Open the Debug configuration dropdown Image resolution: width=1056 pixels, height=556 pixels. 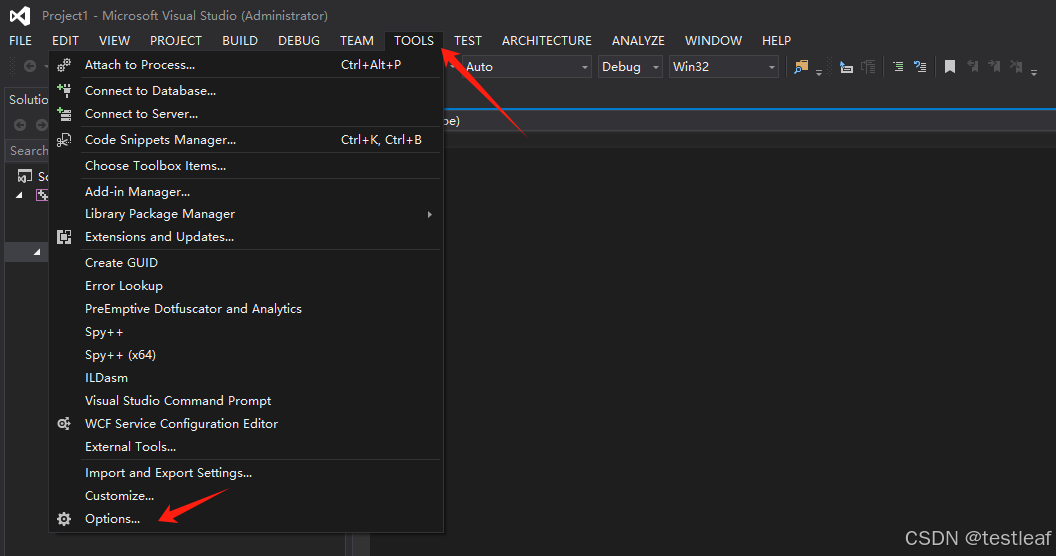click(x=630, y=67)
